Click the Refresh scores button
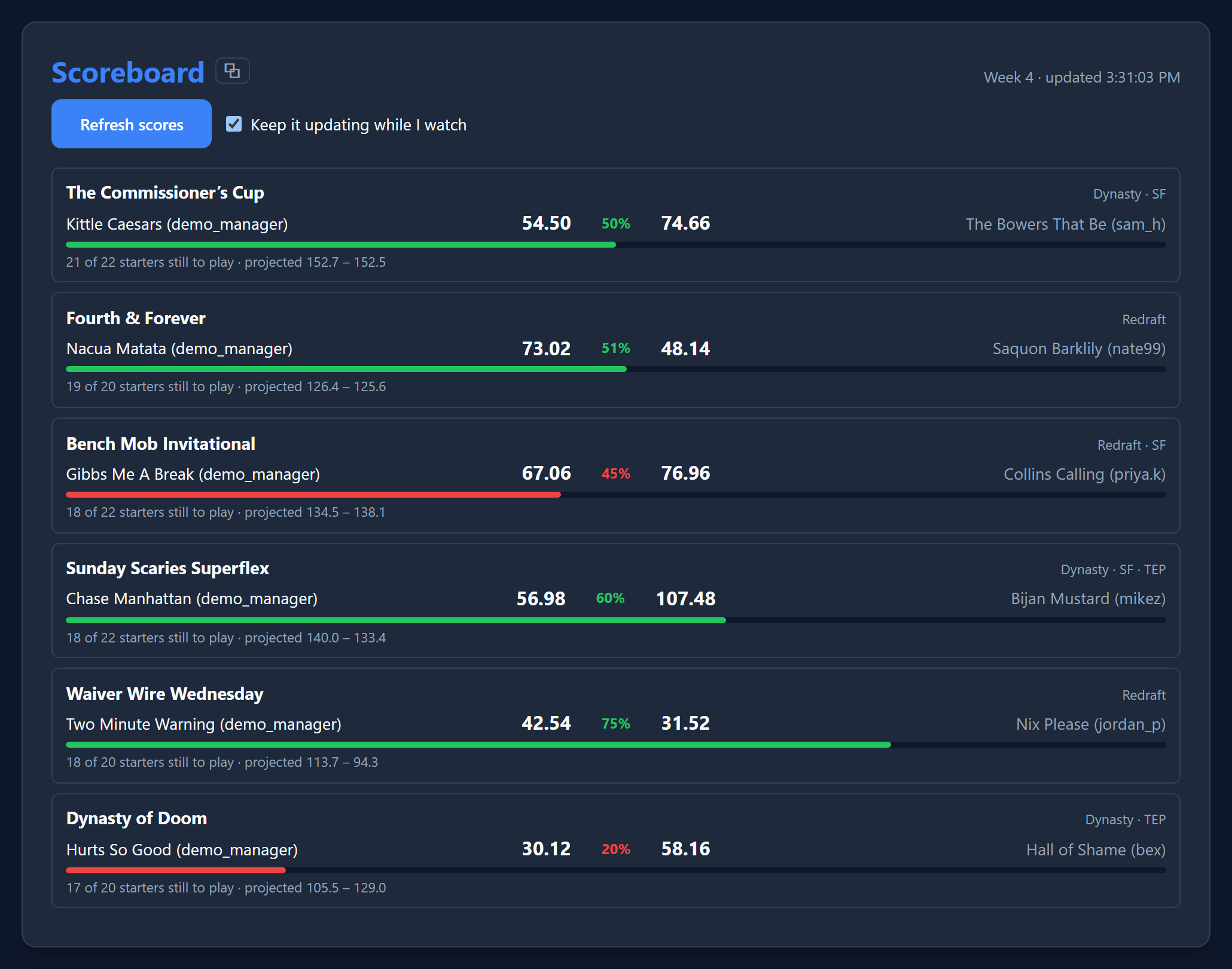Viewport: 1232px width, 969px height. point(132,124)
